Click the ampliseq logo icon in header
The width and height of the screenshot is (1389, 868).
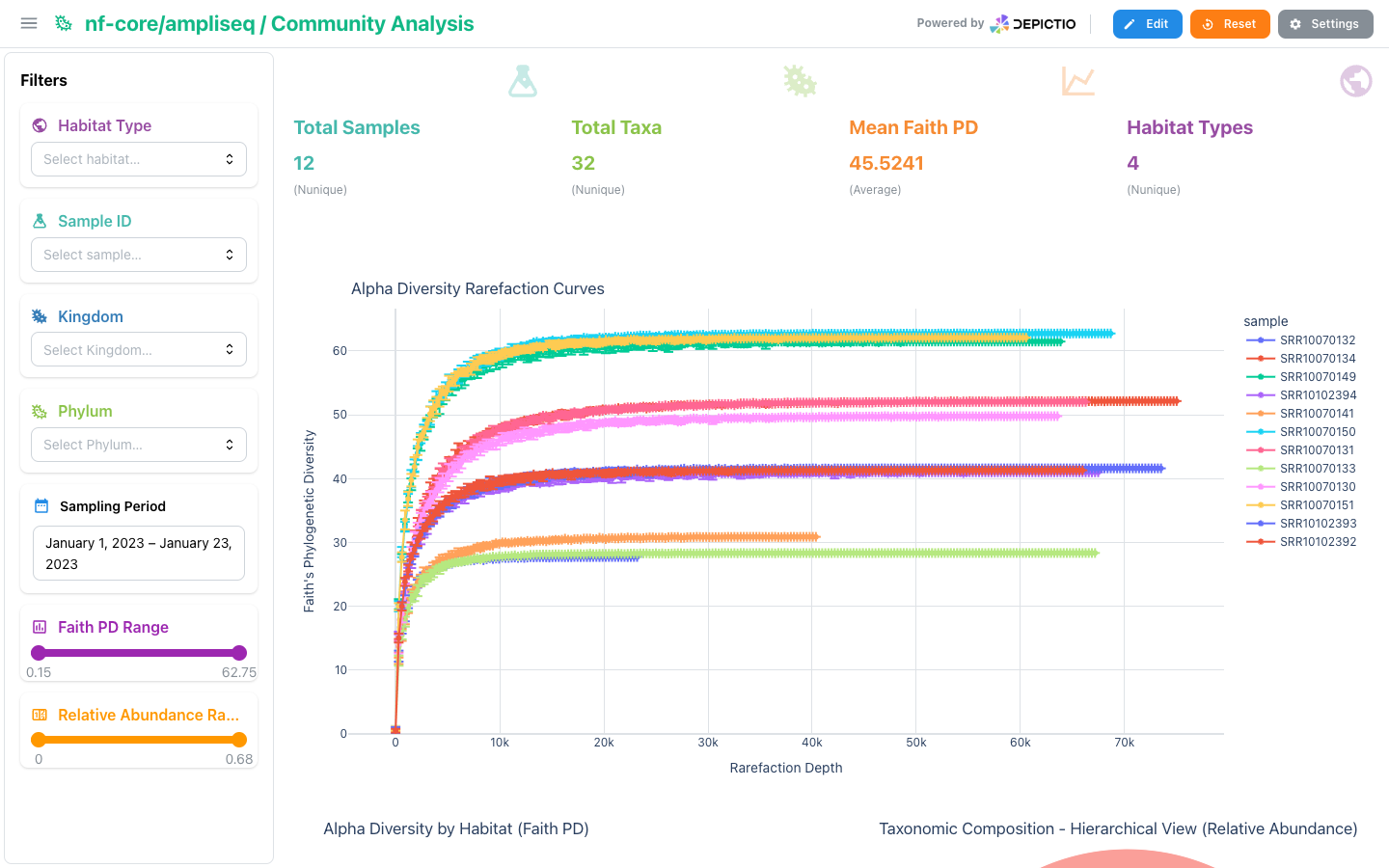click(x=64, y=23)
